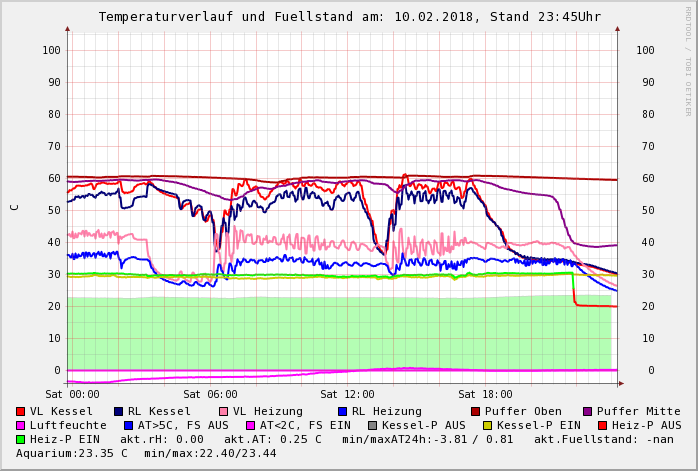Select the Puffer Oben legend swatch
The width and height of the screenshot is (698, 471).
[x=476, y=411]
